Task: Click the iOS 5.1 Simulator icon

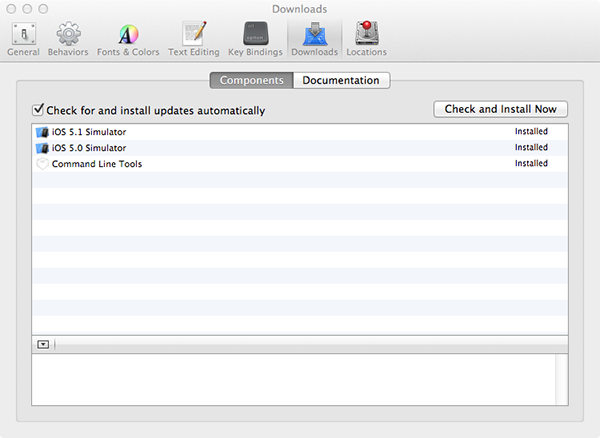Action: click(x=42, y=132)
